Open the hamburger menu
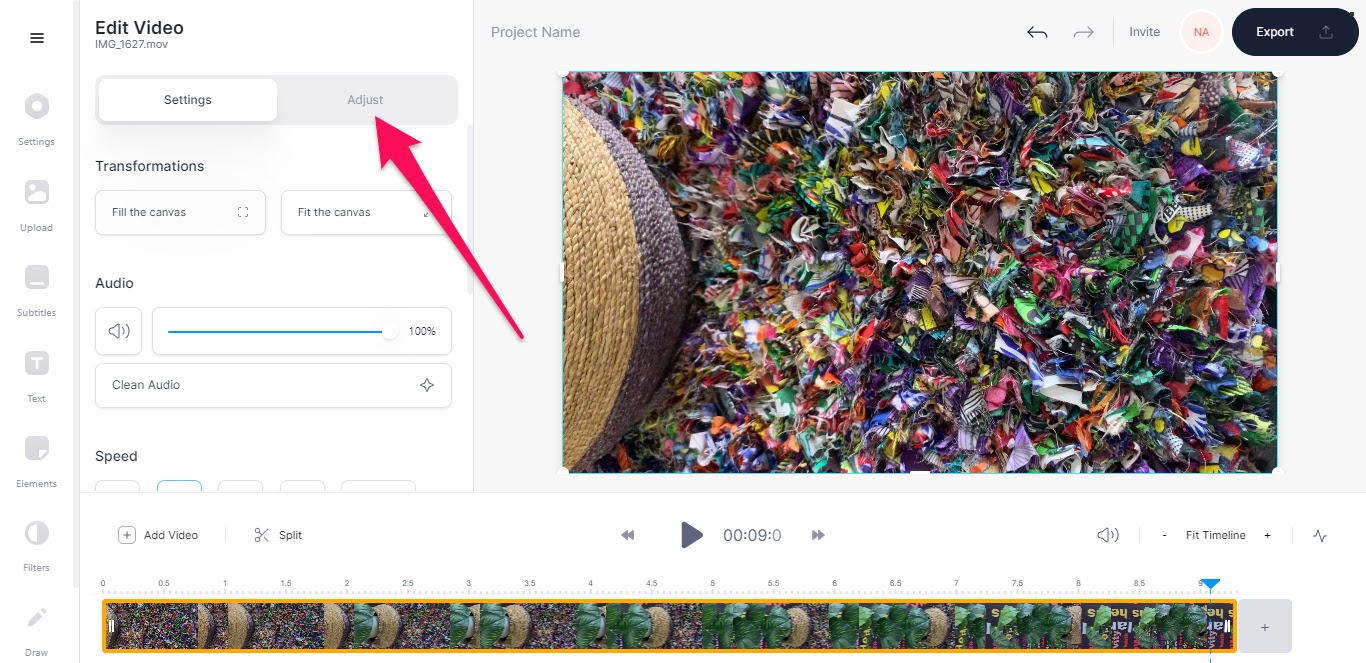 37,38
